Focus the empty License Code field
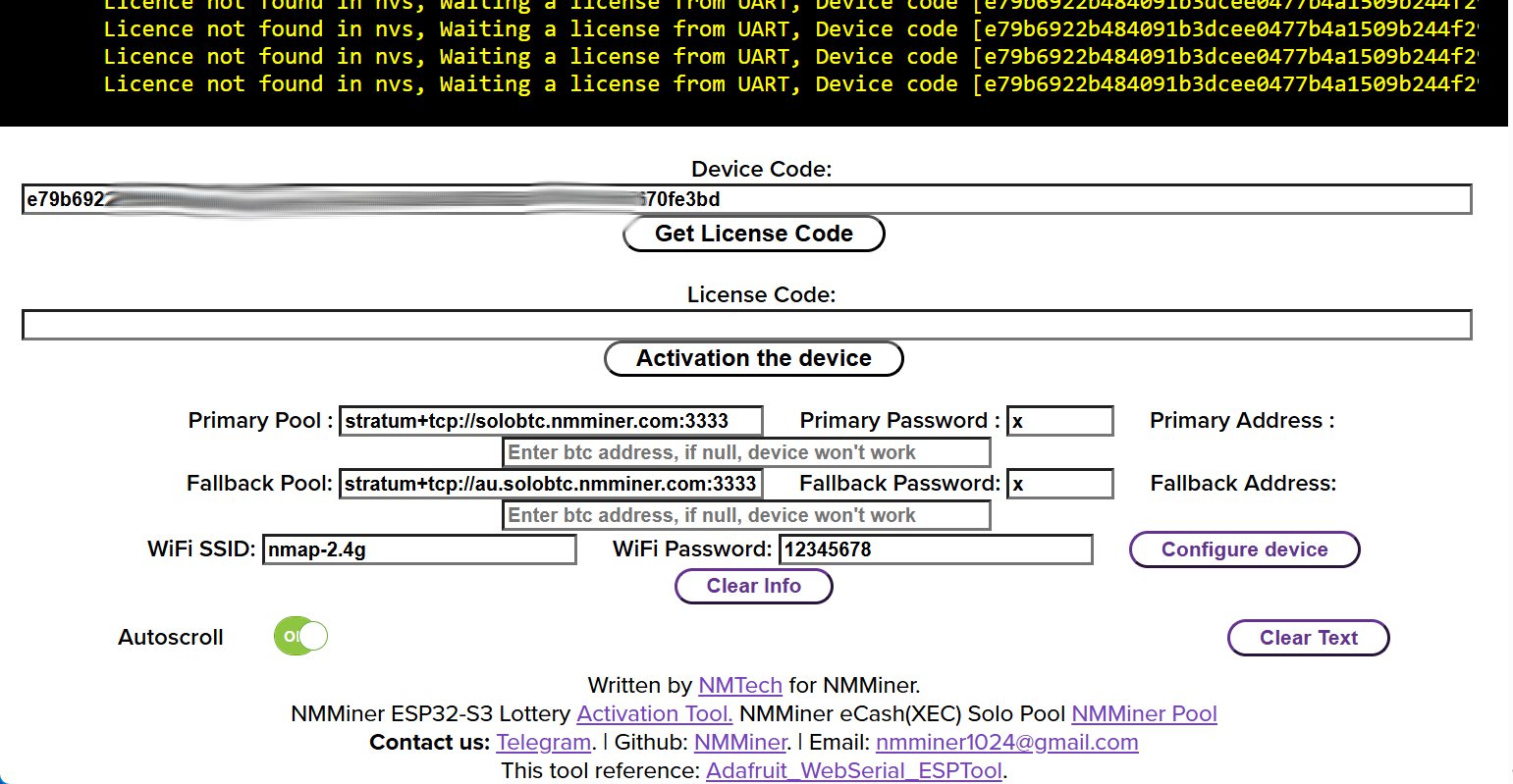Viewport: 1513px width, 784px height. 746,325
